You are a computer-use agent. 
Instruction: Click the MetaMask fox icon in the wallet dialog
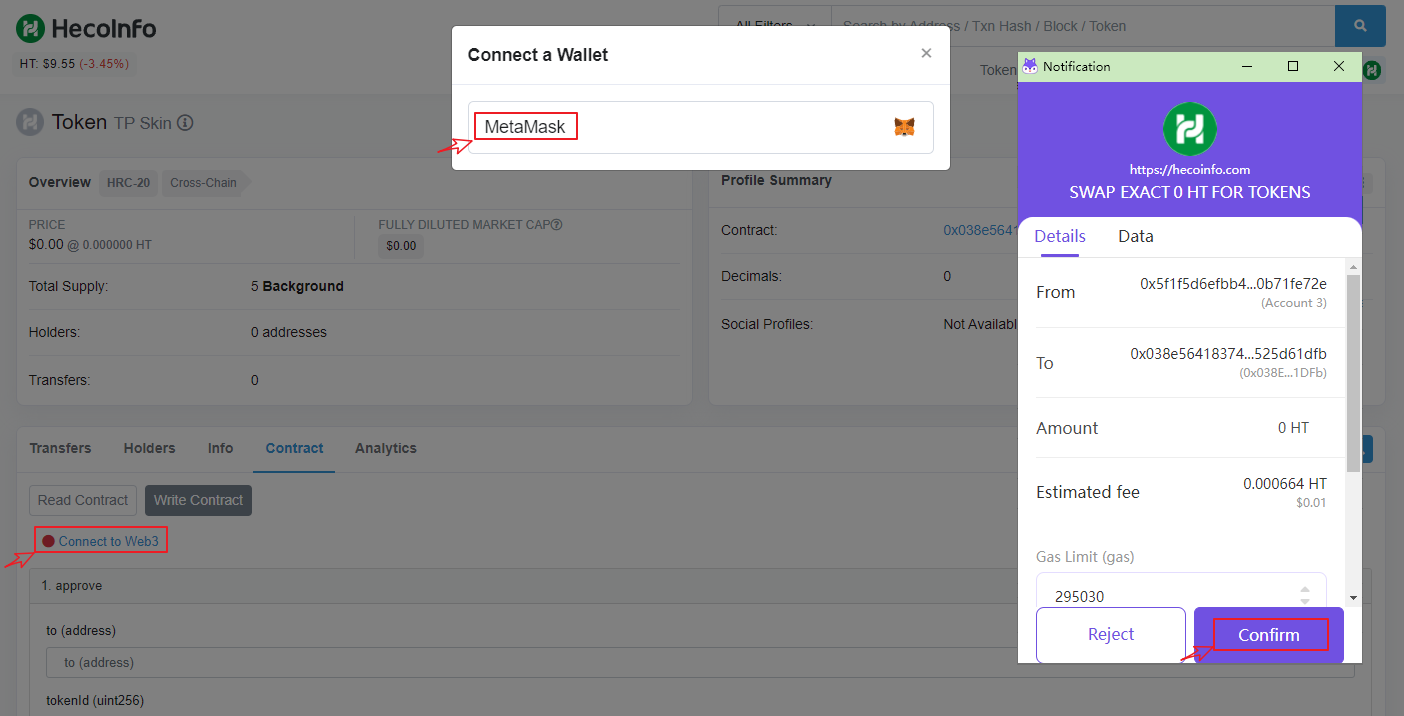904,127
